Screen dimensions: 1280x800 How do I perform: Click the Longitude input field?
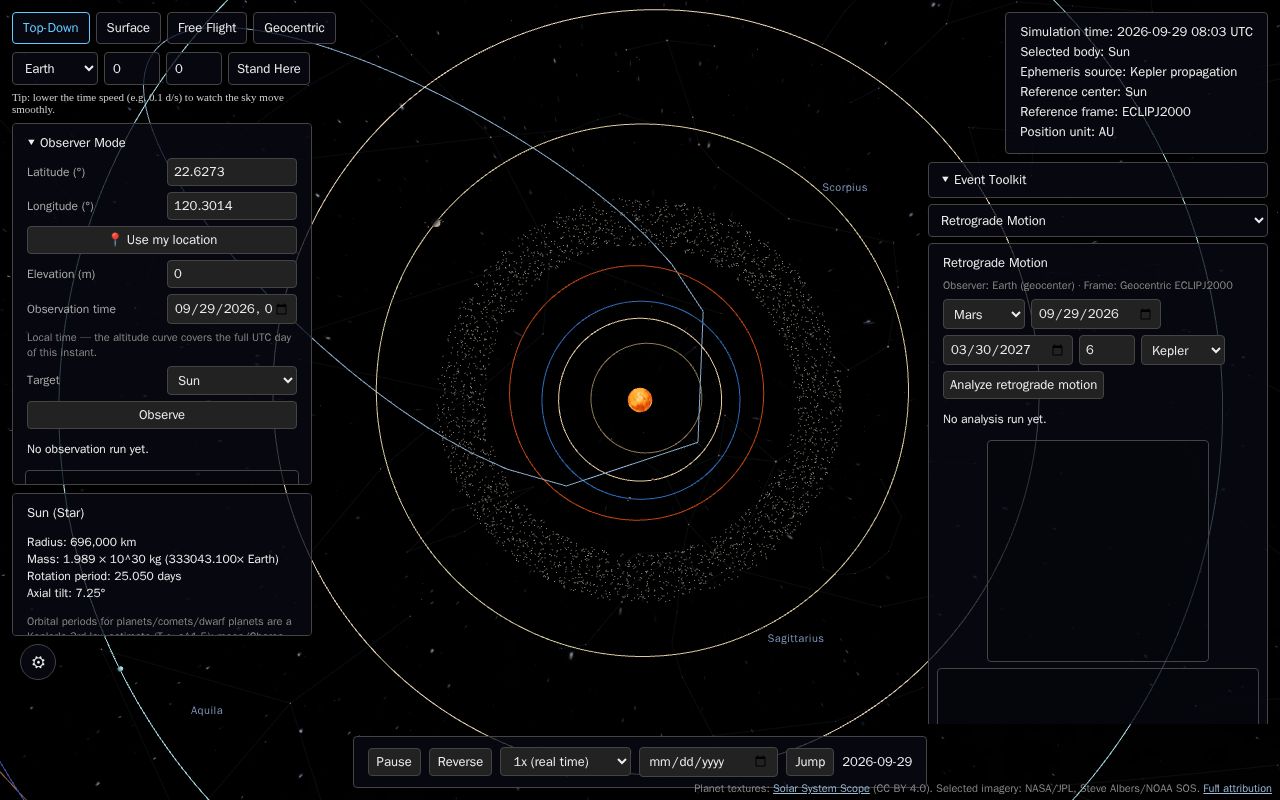232,206
